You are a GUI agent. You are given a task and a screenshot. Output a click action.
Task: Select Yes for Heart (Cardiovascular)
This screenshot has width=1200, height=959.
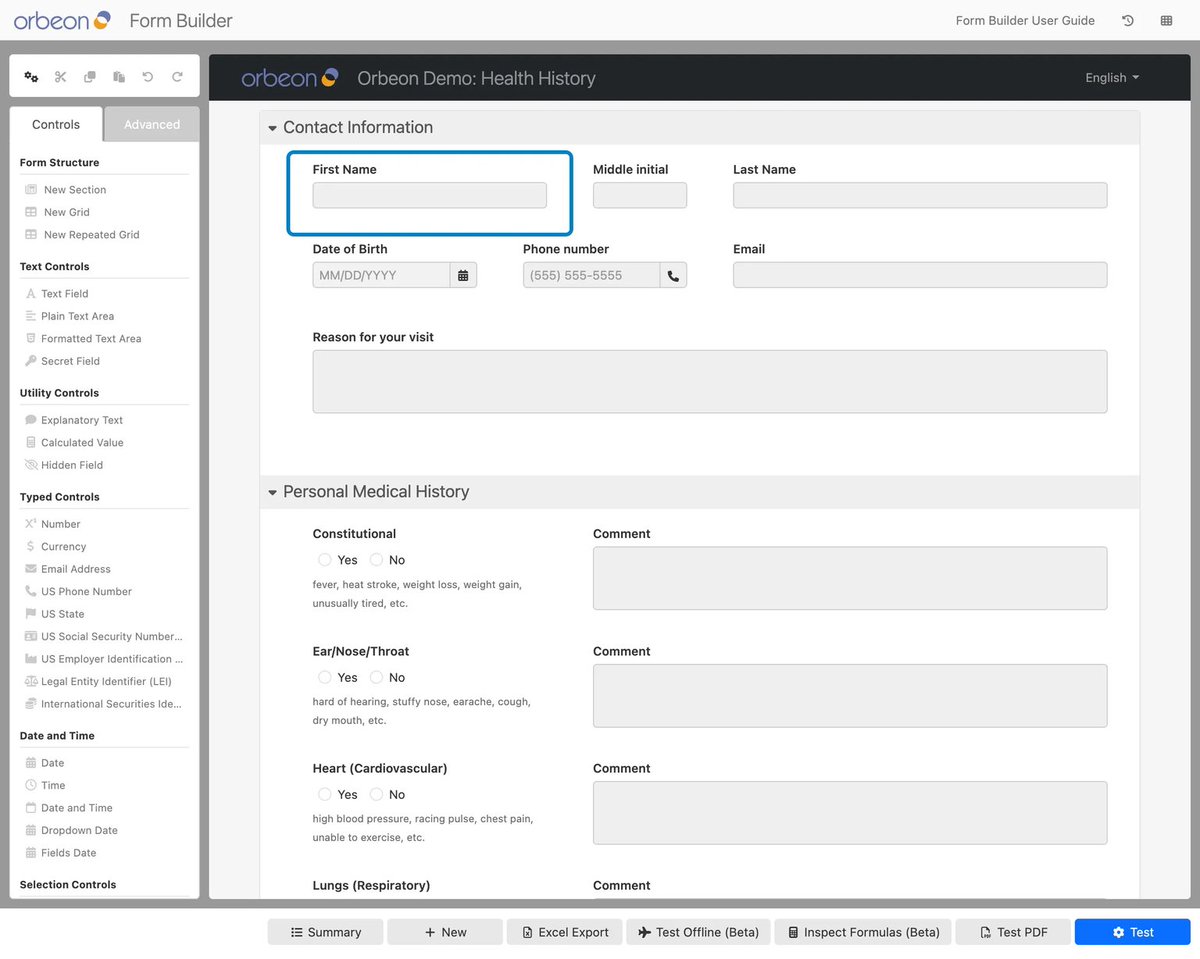[x=325, y=794]
